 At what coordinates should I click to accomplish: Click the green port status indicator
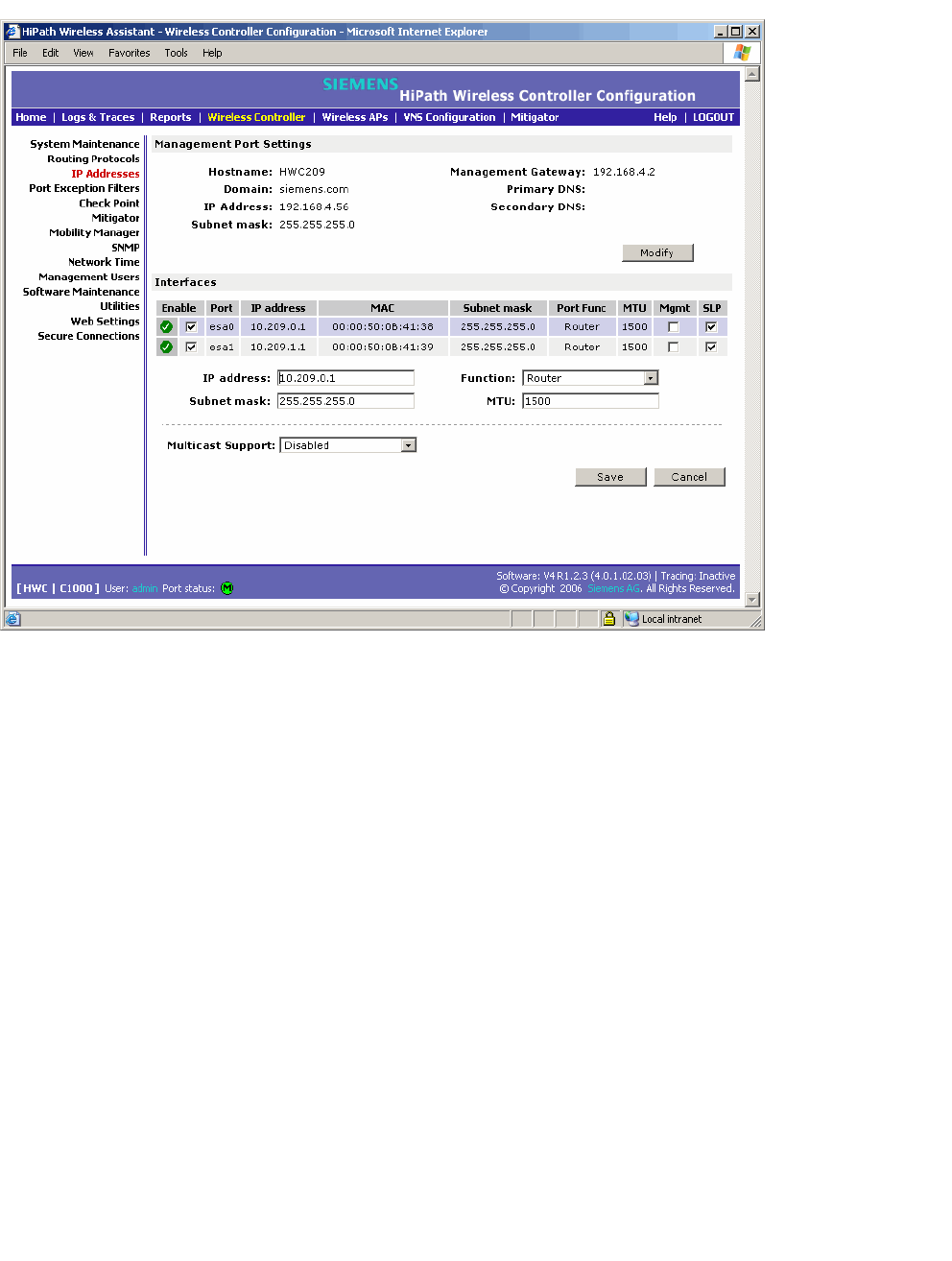point(227,589)
